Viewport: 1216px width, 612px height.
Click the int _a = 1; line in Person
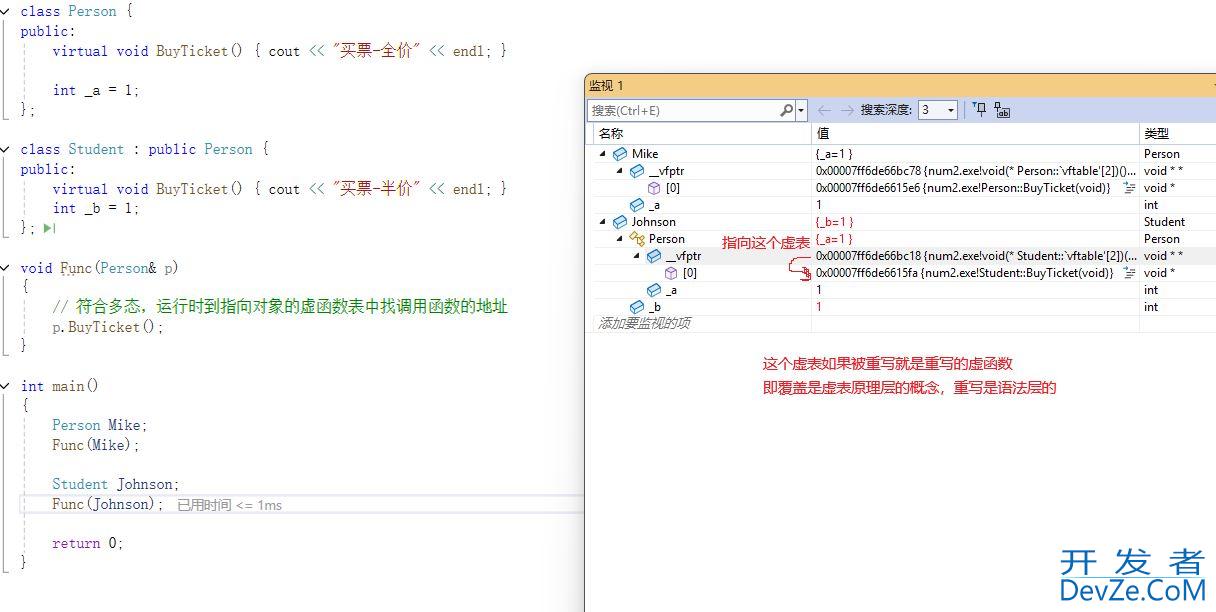click(x=96, y=90)
